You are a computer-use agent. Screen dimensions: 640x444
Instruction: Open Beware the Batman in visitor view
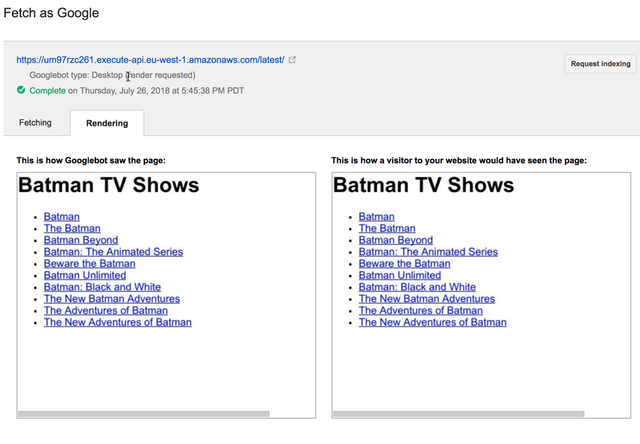(404, 264)
